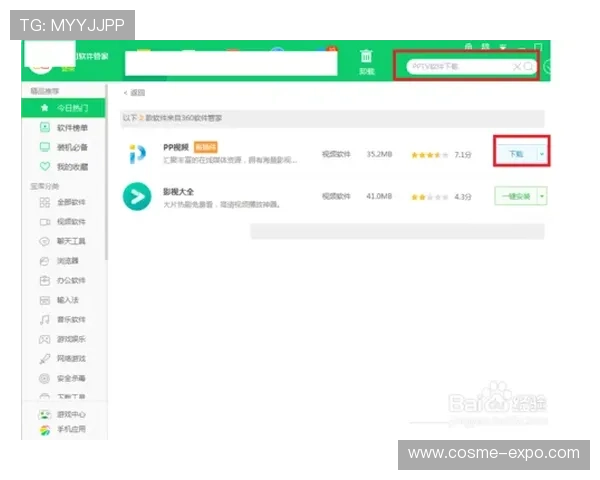Click the magnifier search icon in search box

(x=528, y=67)
